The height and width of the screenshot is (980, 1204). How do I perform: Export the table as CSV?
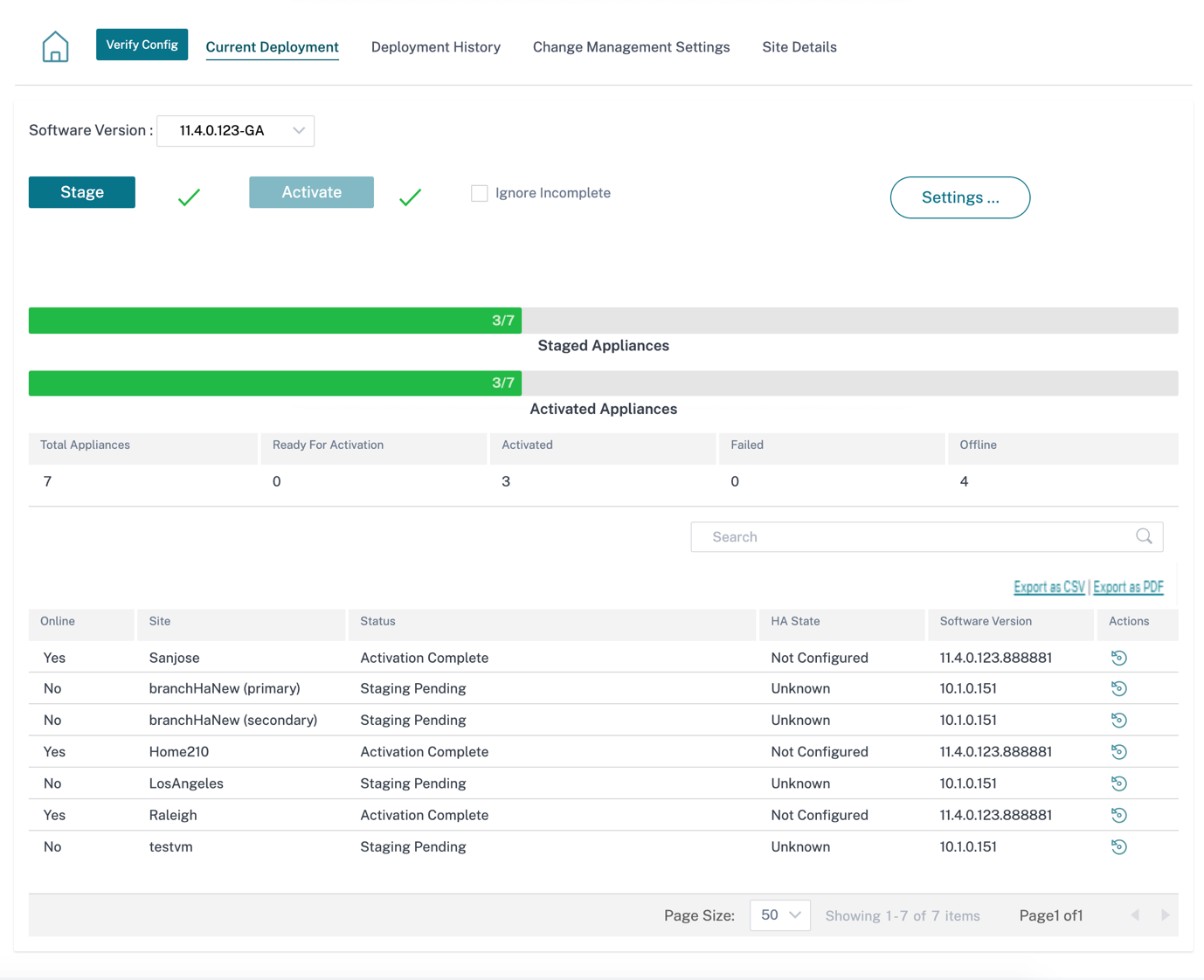(x=1049, y=587)
